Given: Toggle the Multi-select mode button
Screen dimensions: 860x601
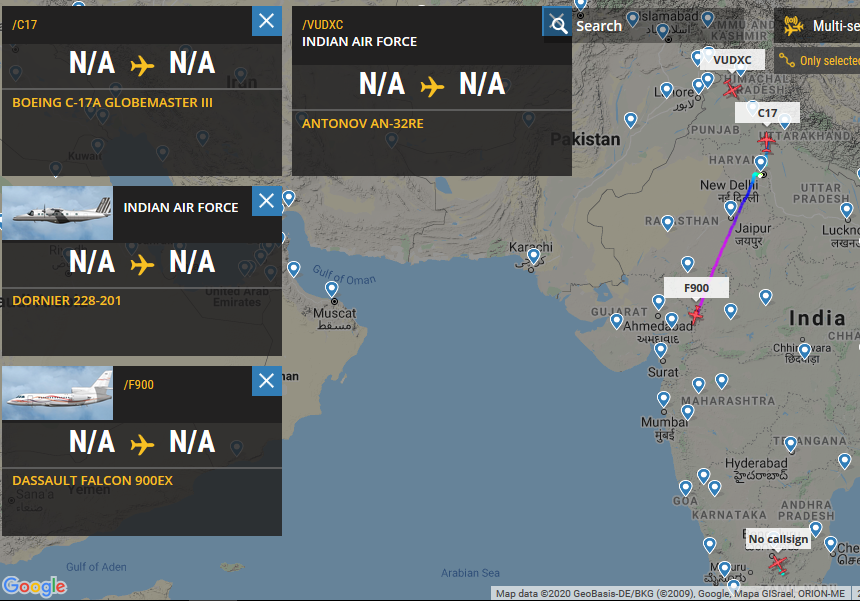Looking at the screenshot, I should [817, 25].
